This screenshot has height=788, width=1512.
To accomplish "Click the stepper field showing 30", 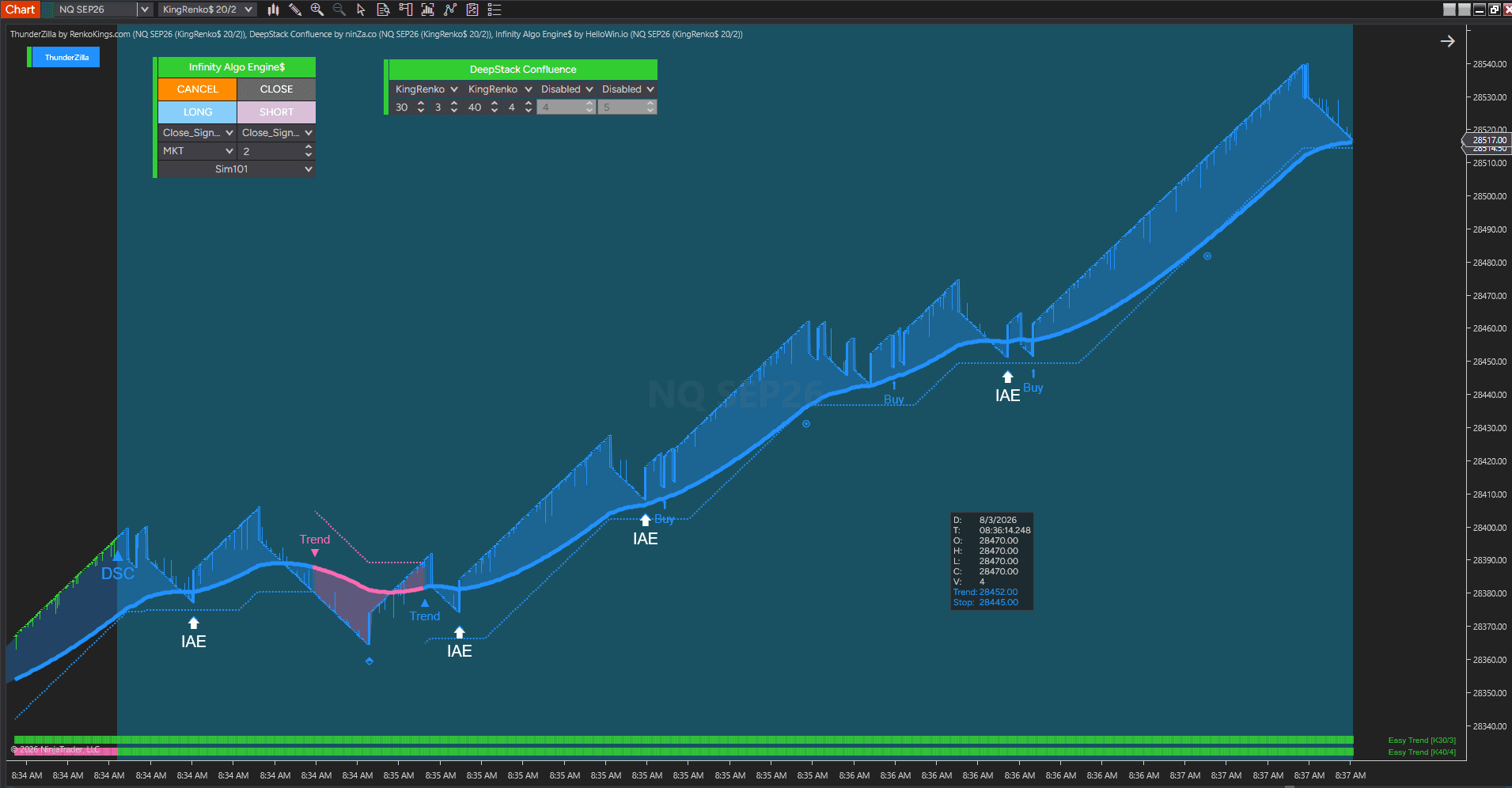I will 409,108.
